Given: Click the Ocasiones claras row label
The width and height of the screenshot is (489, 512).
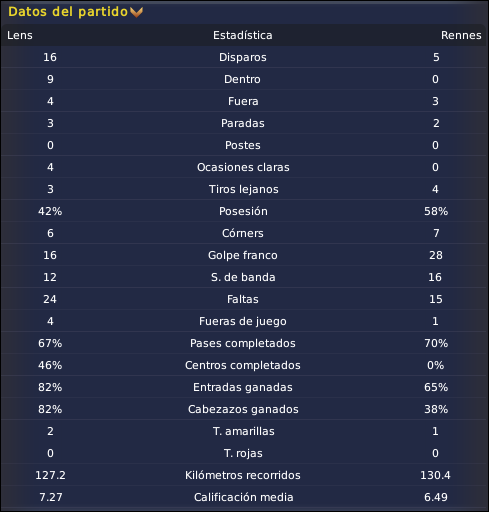Looking at the screenshot, I should 243,167.
